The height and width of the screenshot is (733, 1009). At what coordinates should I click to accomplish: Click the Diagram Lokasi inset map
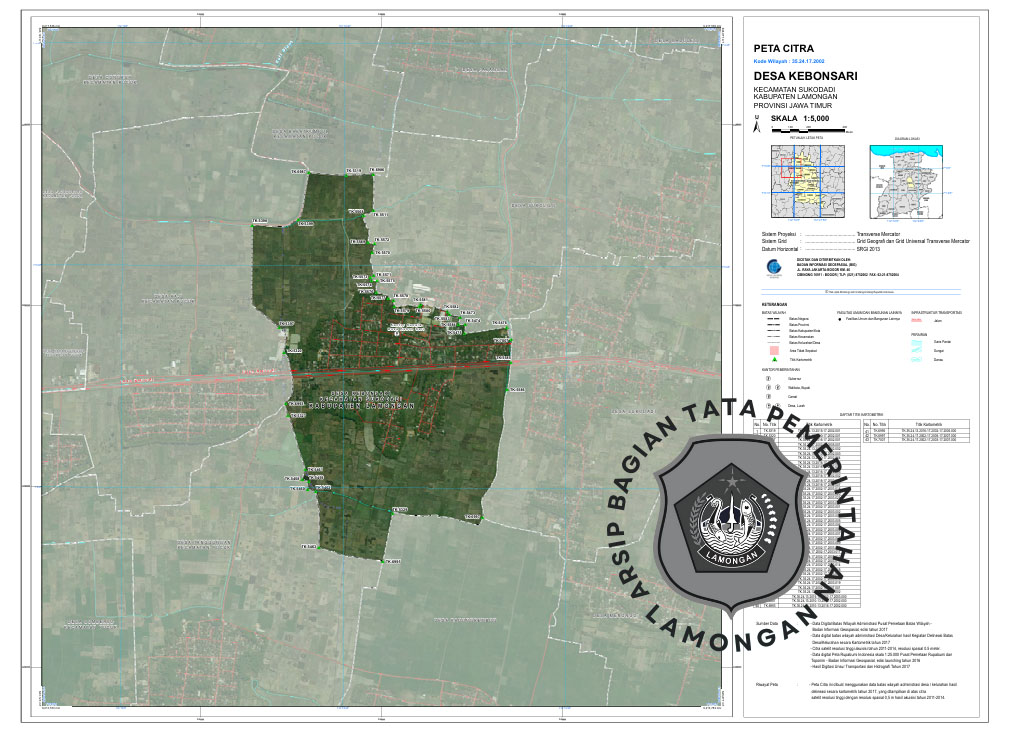coord(905,181)
